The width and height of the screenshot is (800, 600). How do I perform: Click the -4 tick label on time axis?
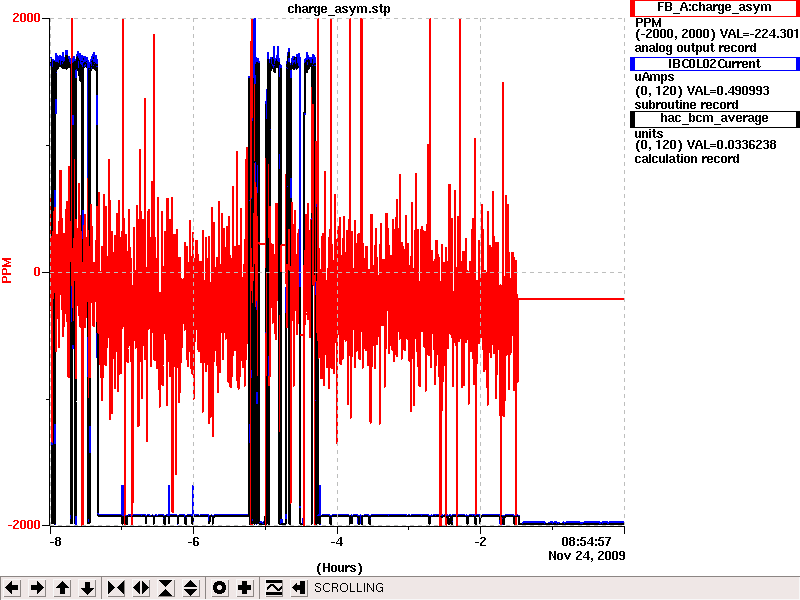point(337,542)
